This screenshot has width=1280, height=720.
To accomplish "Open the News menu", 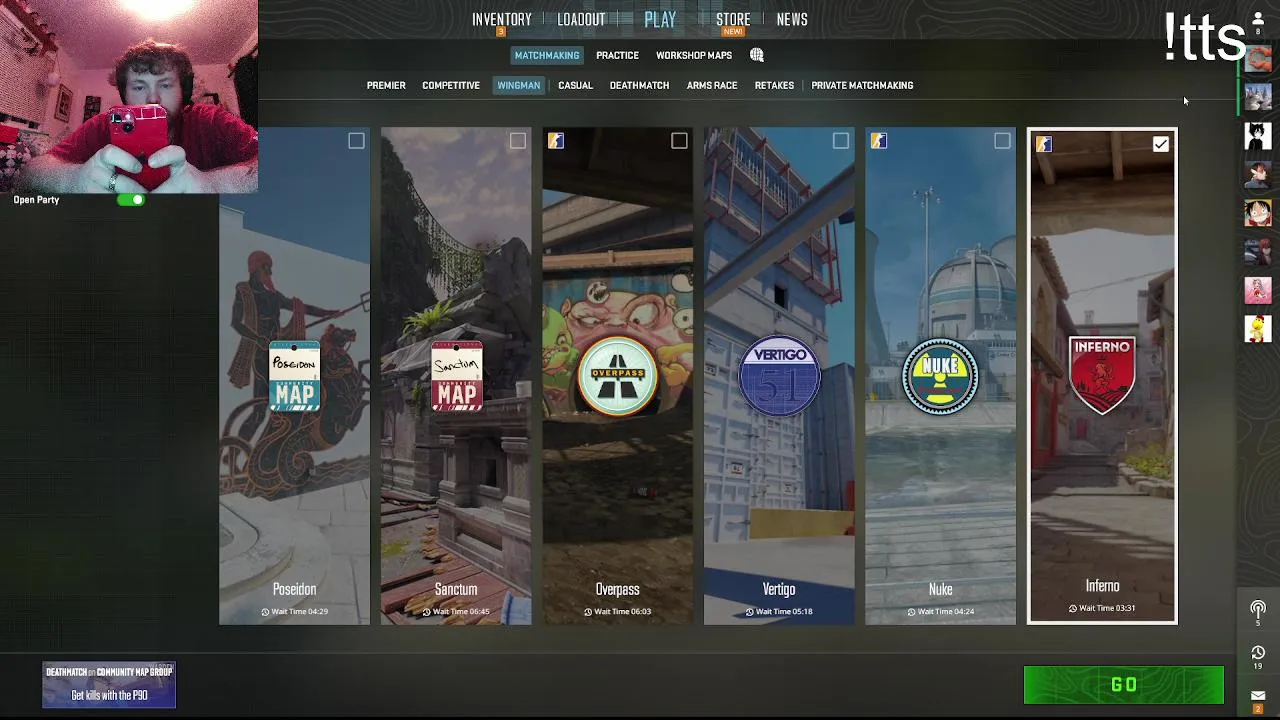I will point(792,19).
